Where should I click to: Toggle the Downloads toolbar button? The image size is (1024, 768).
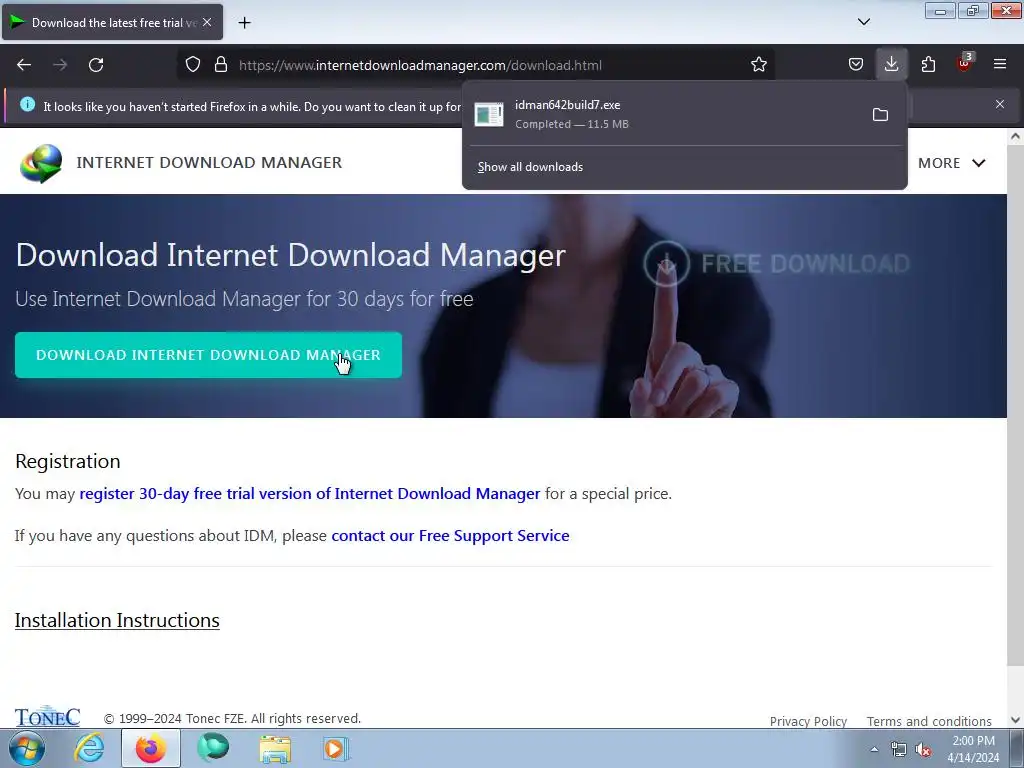[891, 64]
